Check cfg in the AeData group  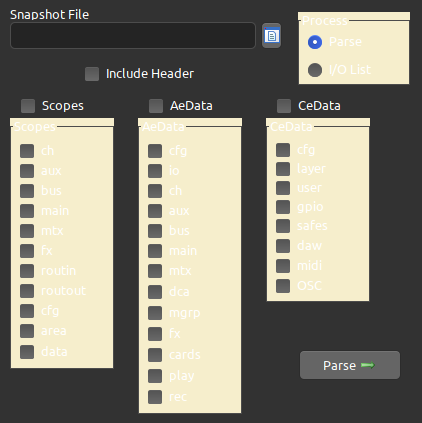point(155,151)
